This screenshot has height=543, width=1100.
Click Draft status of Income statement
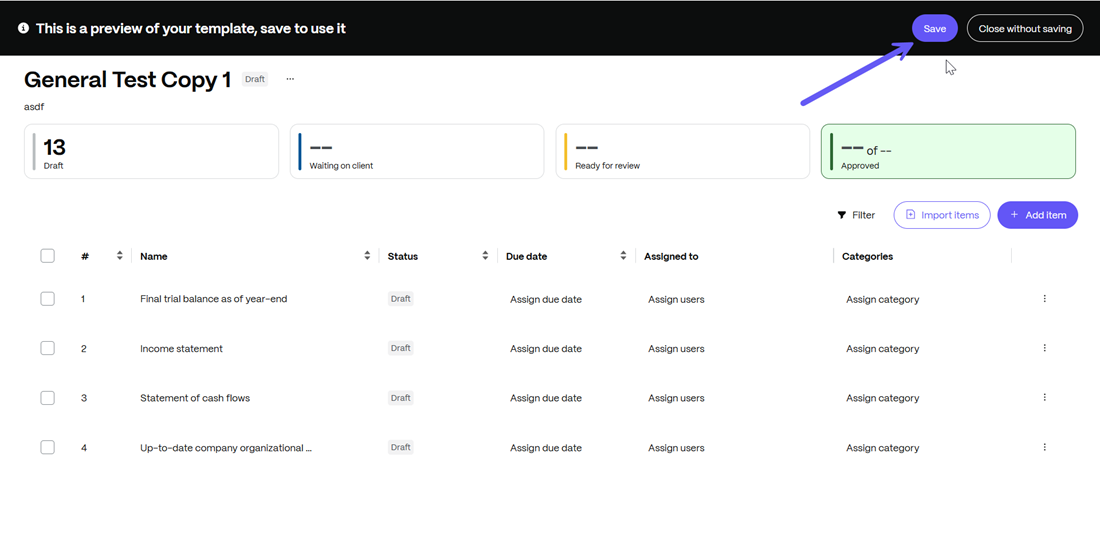coord(401,348)
